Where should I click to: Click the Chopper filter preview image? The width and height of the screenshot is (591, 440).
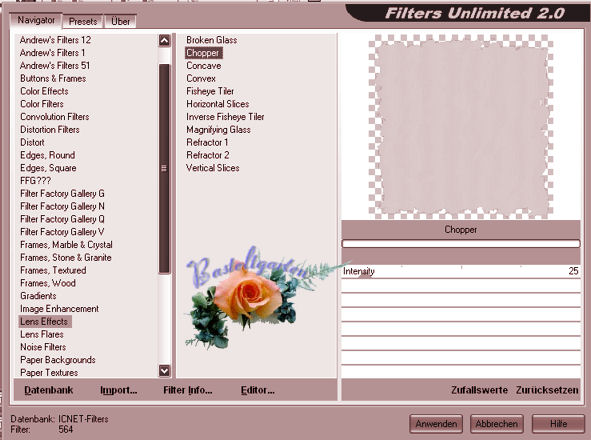pos(461,127)
